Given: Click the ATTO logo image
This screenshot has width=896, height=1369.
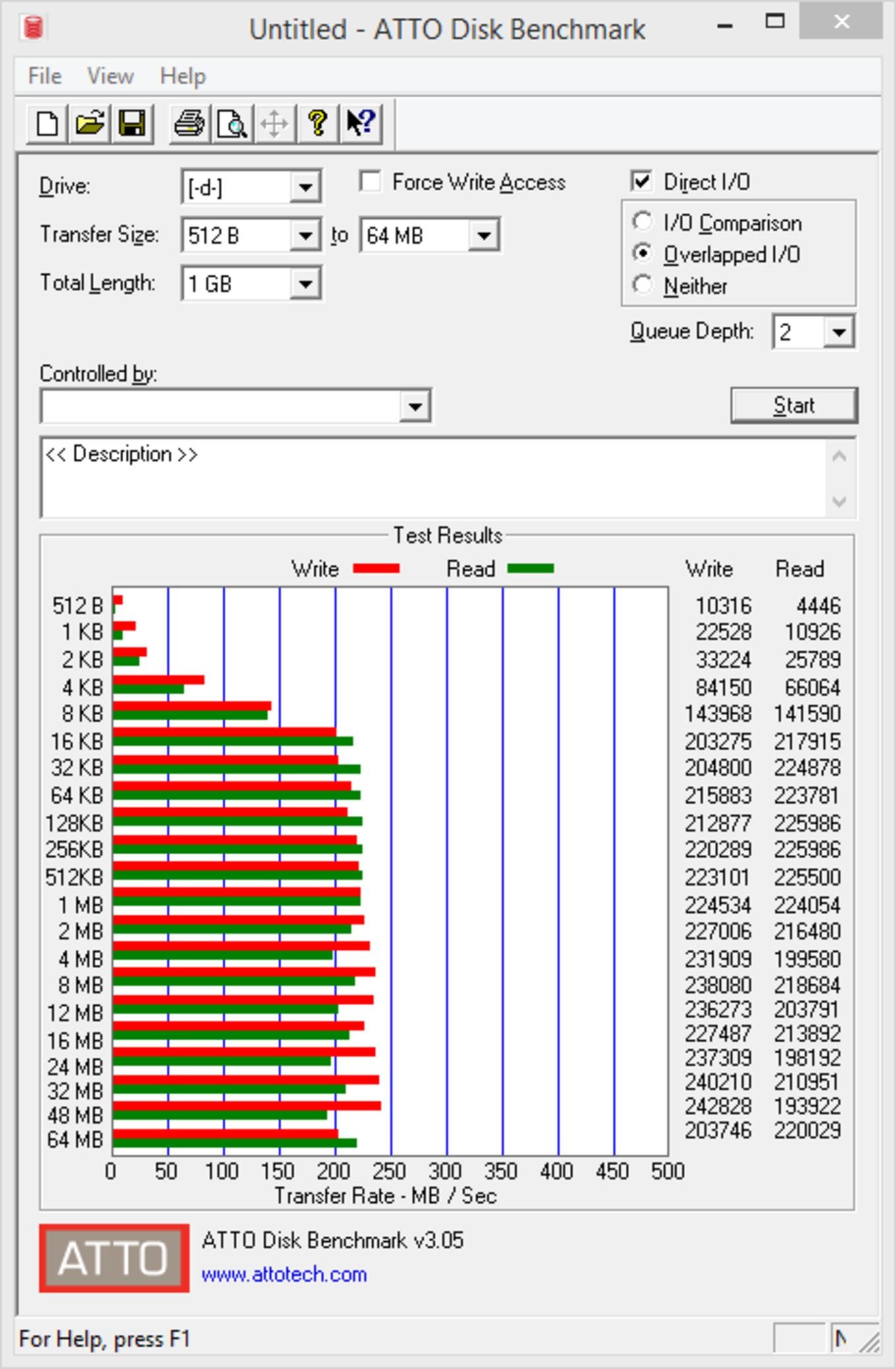Looking at the screenshot, I should point(114,1258).
